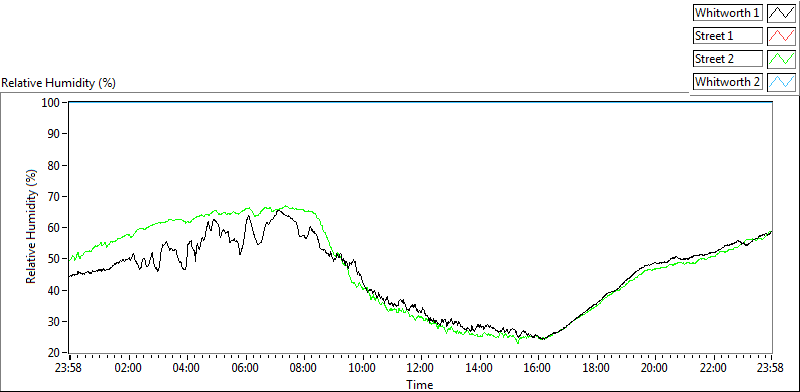
Task: Click the Whitworth 1 black plot icon
Action: (x=782, y=13)
